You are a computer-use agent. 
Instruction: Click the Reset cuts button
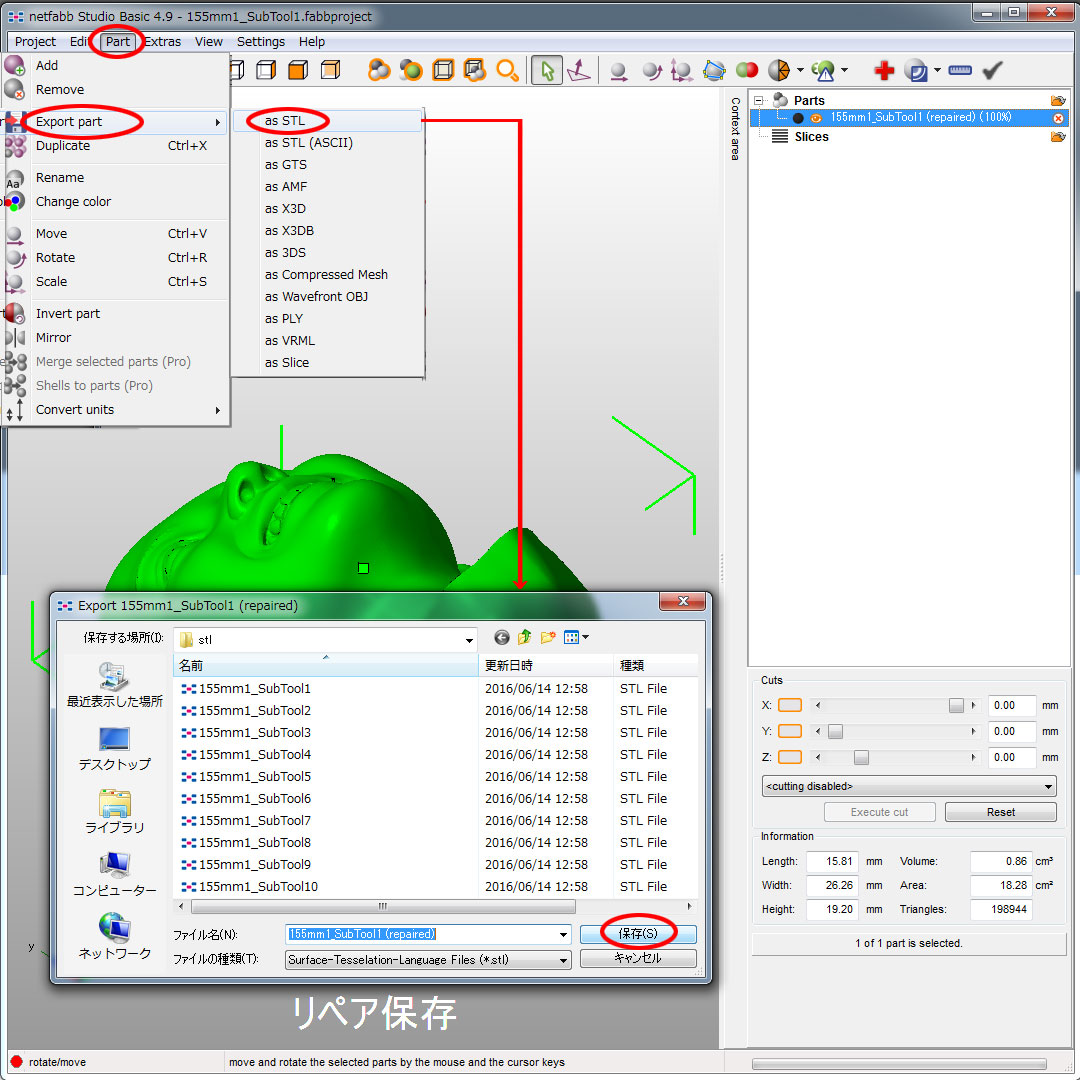[x=1000, y=813]
